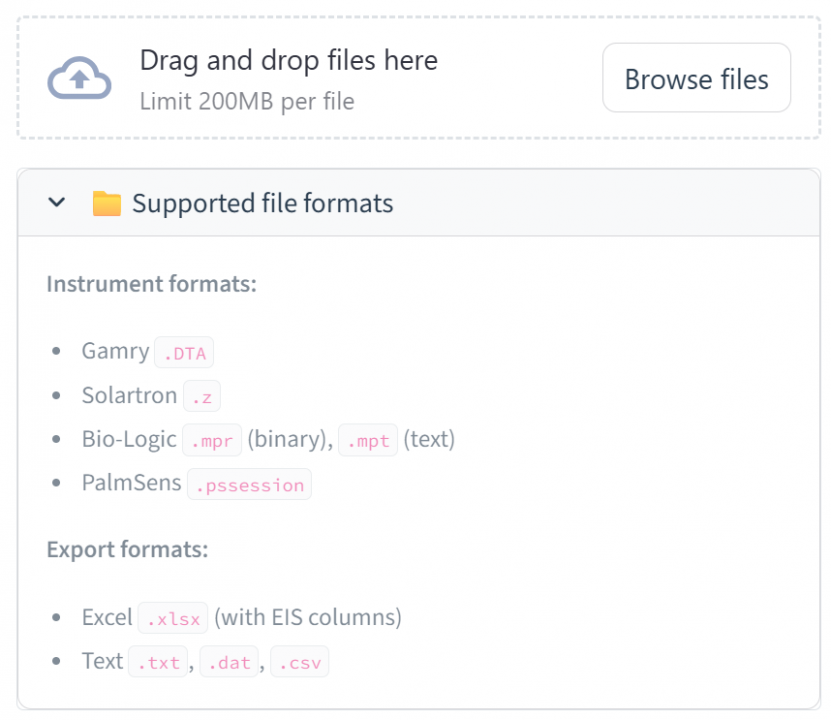Click the cloud upload icon
Screen dimensions: 831x720
79,78
